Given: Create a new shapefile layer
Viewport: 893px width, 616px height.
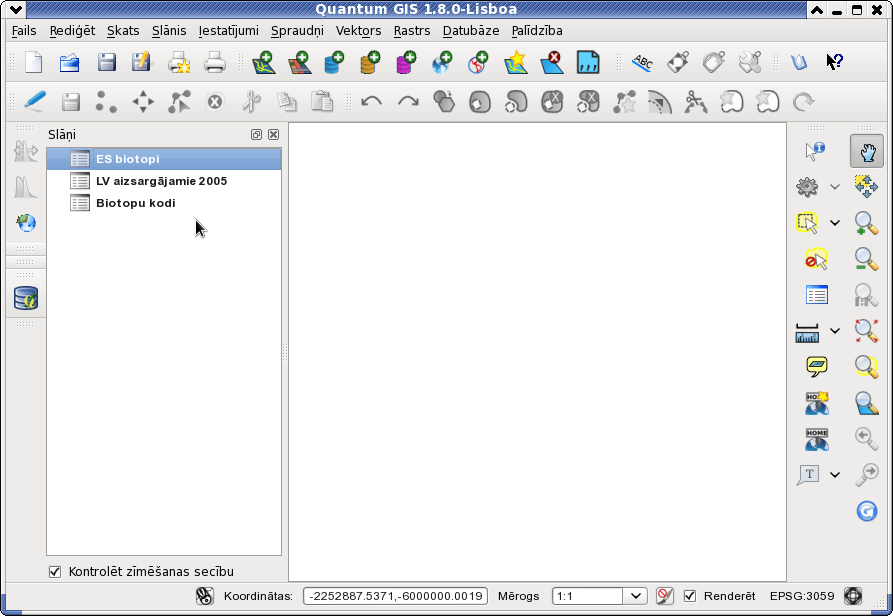Looking at the screenshot, I should (515, 61).
